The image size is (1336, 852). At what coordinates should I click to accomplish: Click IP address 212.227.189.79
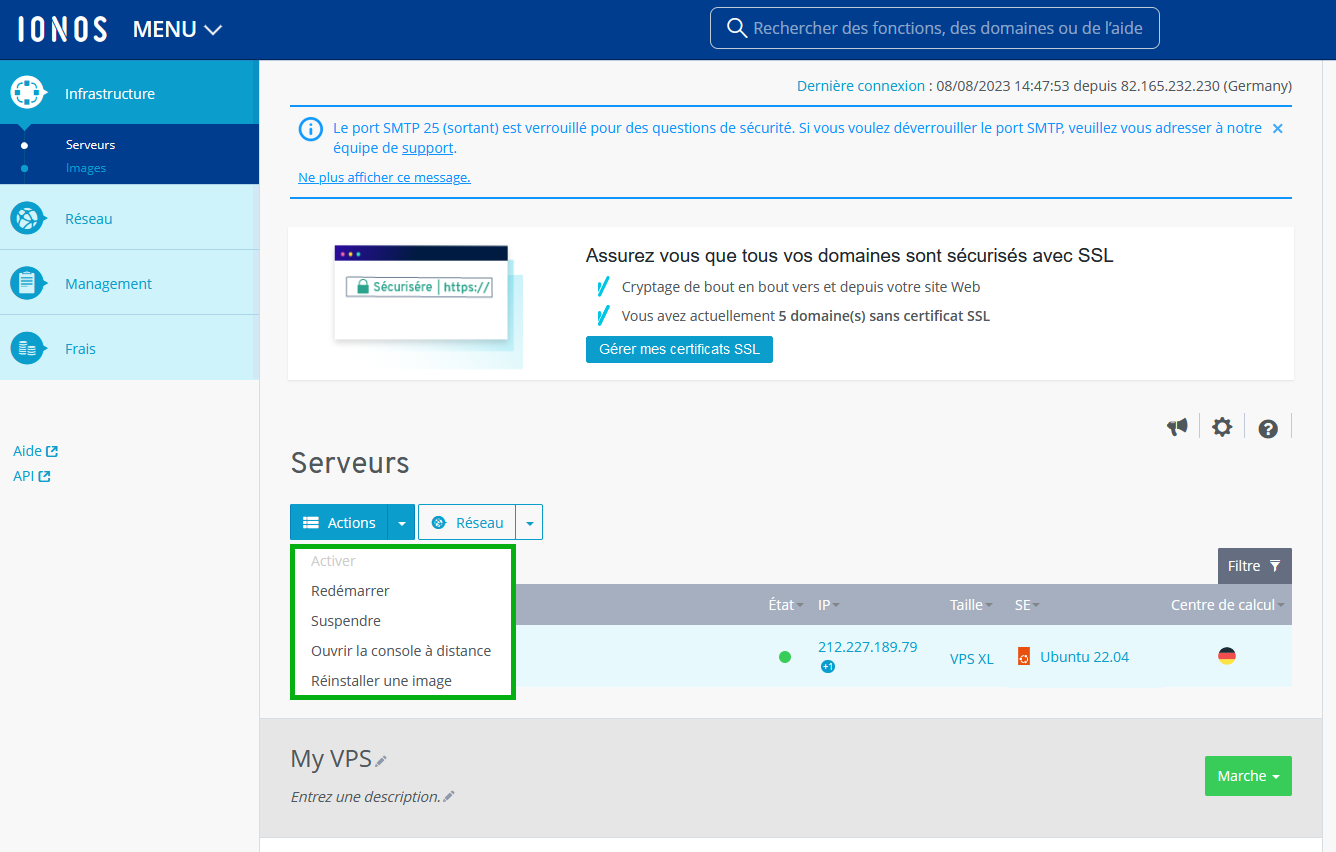click(x=867, y=647)
